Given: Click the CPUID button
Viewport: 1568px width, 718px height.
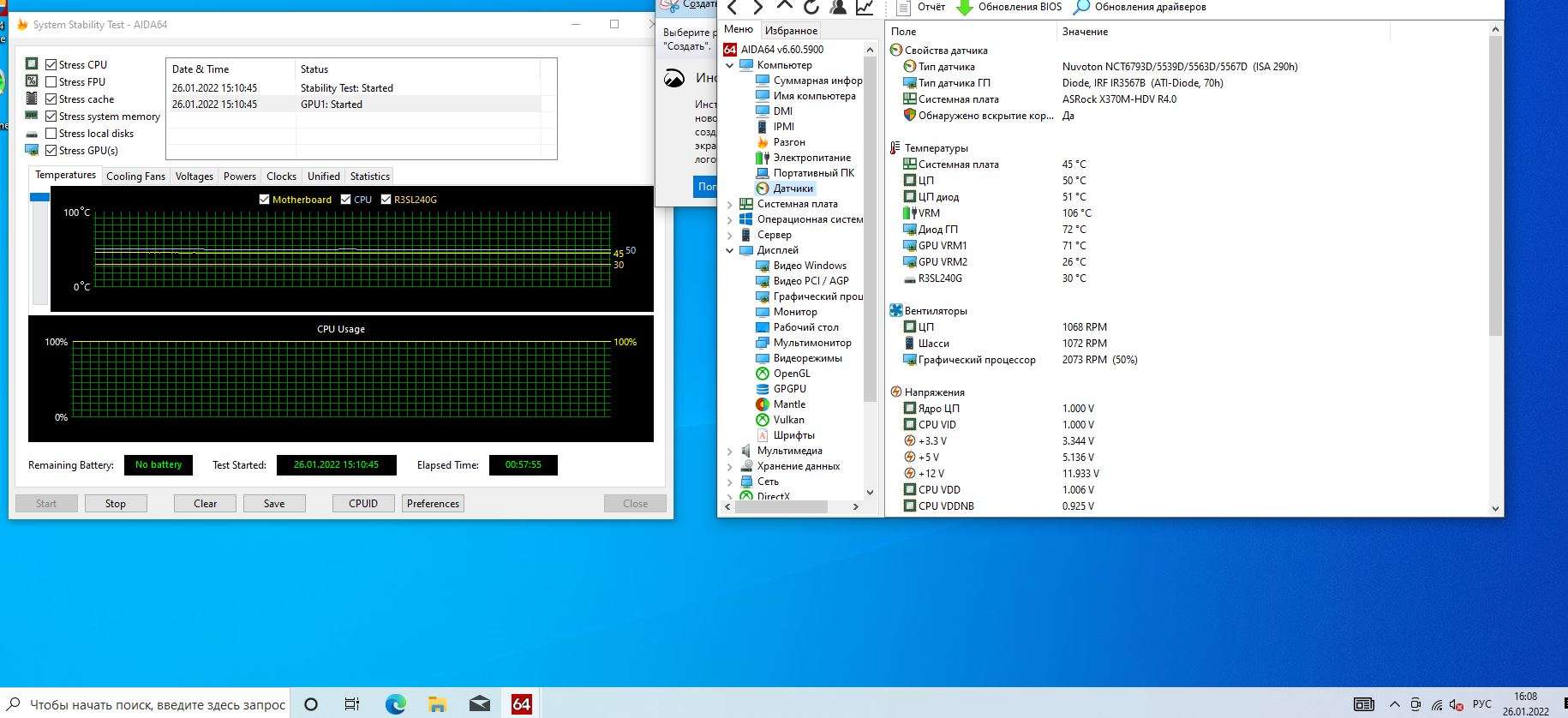Looking at the screenshot, I should pyautogui.click(x=363, y=504).
